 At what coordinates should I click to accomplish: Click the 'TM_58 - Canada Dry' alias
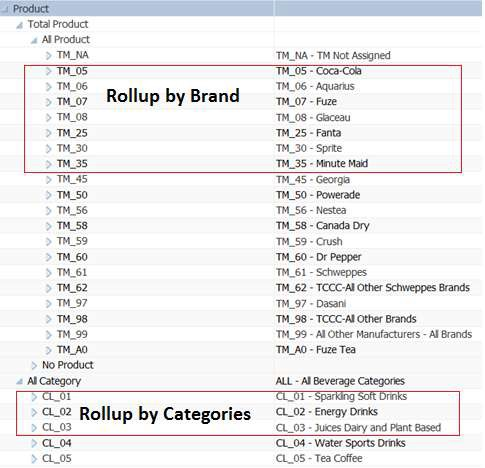click(323, 226)
